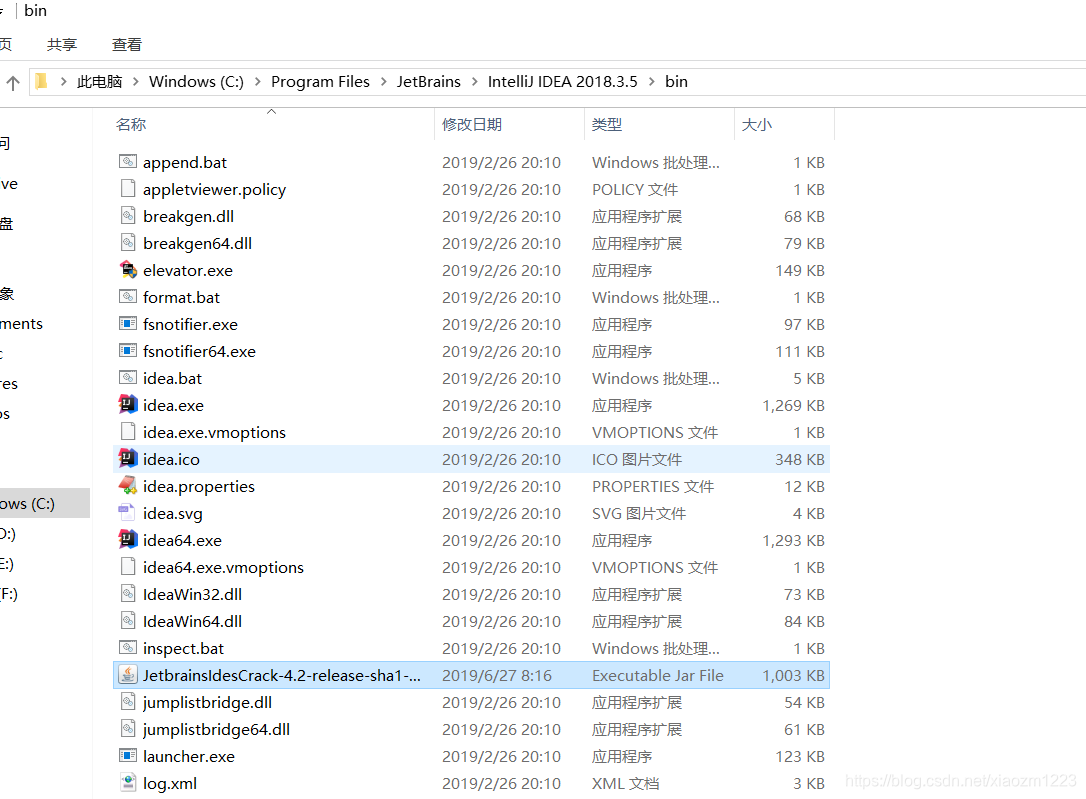Open the 共享 ribbon tab

[x=62, y=44]
